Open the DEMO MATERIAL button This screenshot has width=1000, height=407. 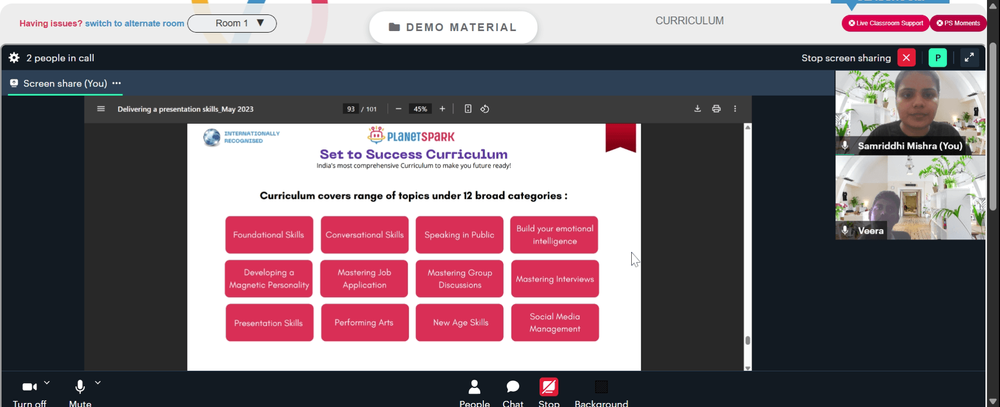453,27
